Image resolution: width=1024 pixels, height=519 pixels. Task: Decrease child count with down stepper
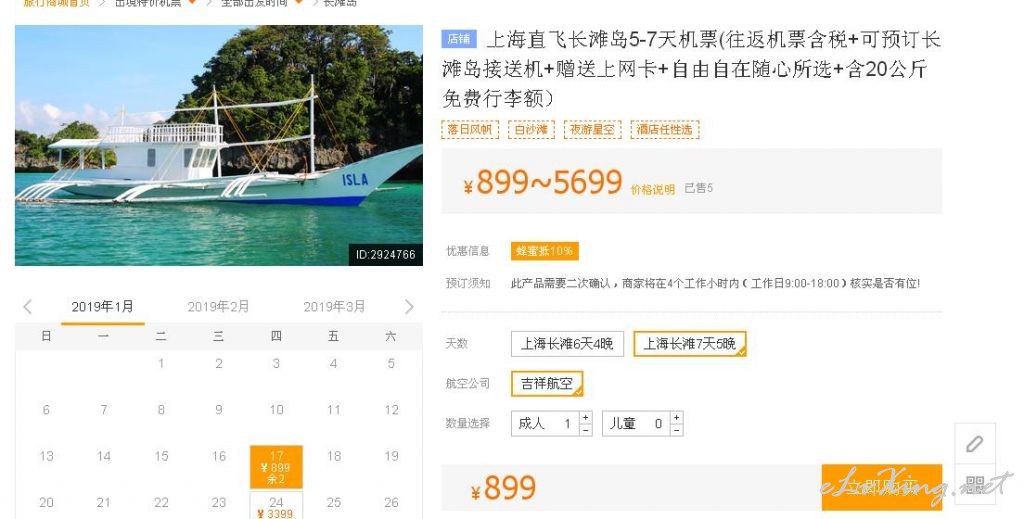click(x=677, y=430)
